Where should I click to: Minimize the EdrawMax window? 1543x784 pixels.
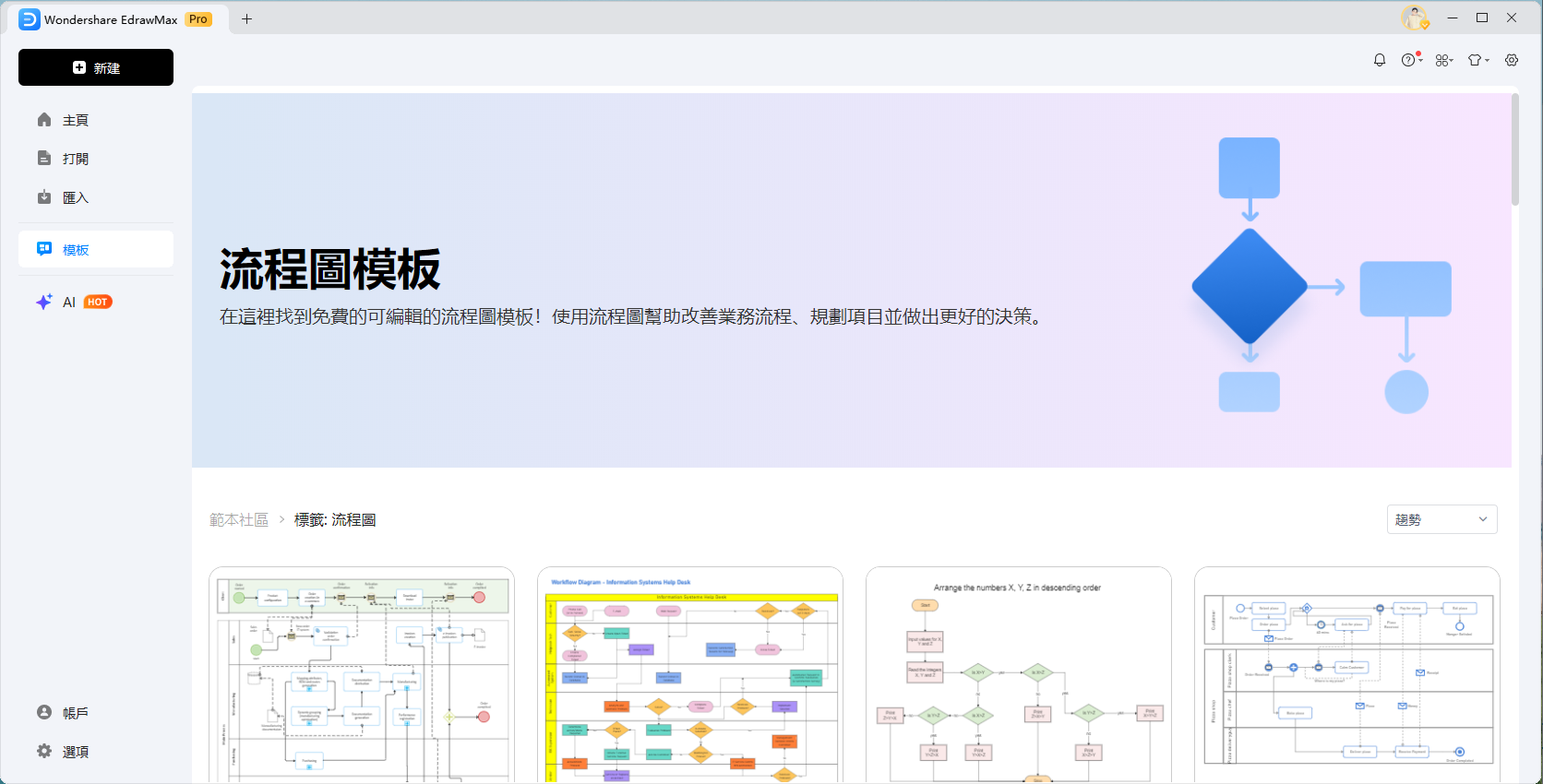click(1453, 18)
